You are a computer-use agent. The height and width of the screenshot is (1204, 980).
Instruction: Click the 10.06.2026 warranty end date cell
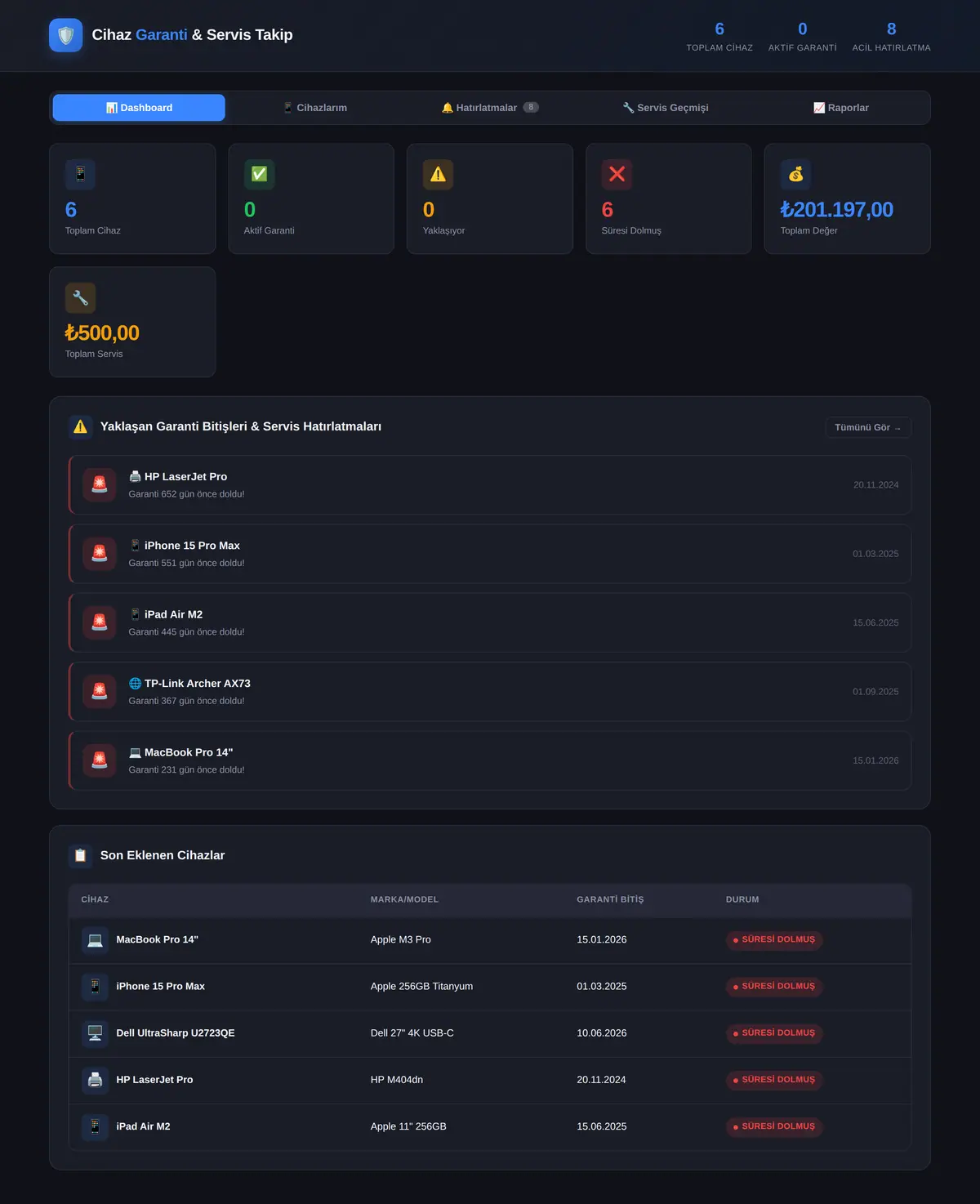602,1033
